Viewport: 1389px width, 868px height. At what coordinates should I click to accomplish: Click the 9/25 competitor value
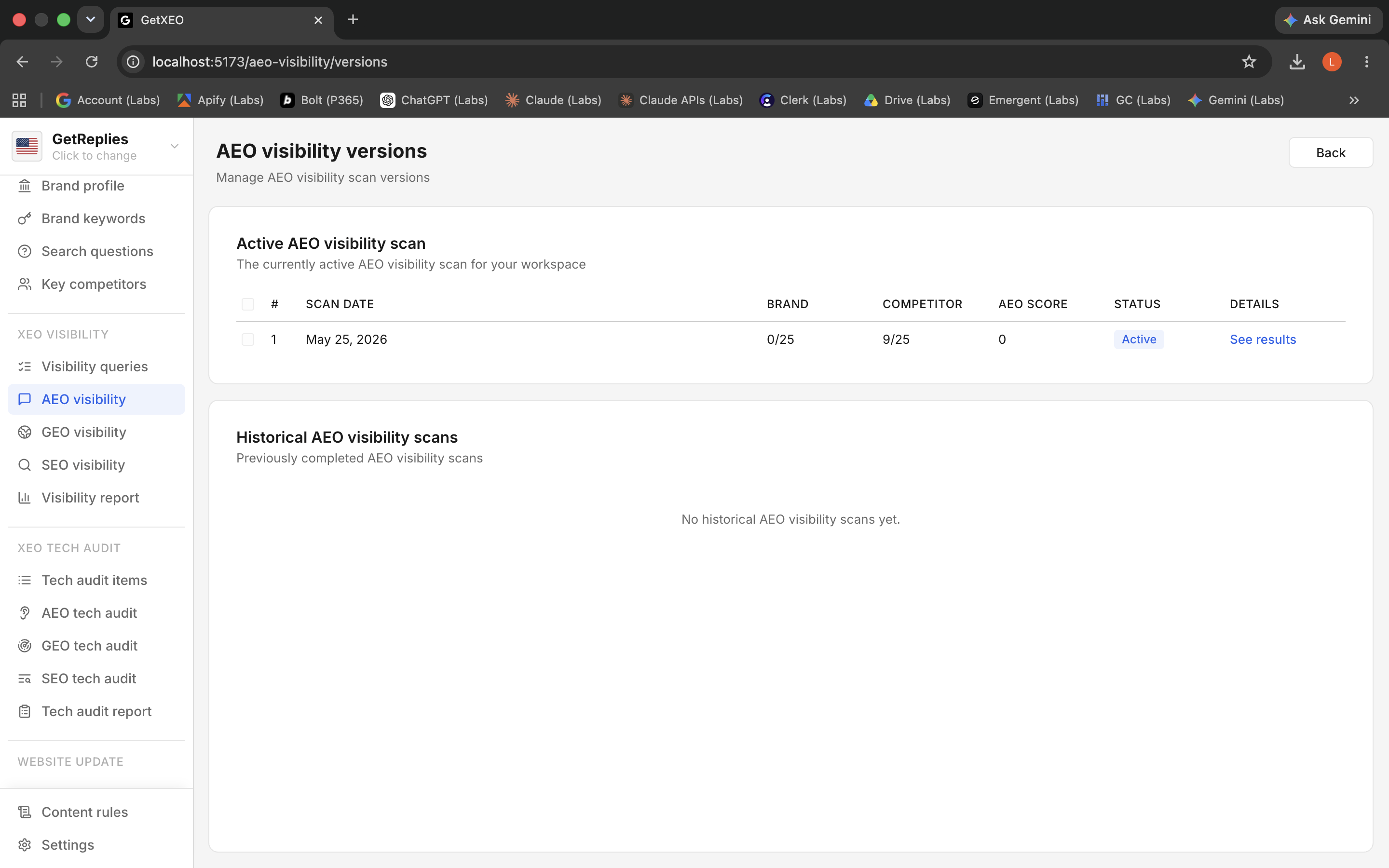tap(896, 340)
